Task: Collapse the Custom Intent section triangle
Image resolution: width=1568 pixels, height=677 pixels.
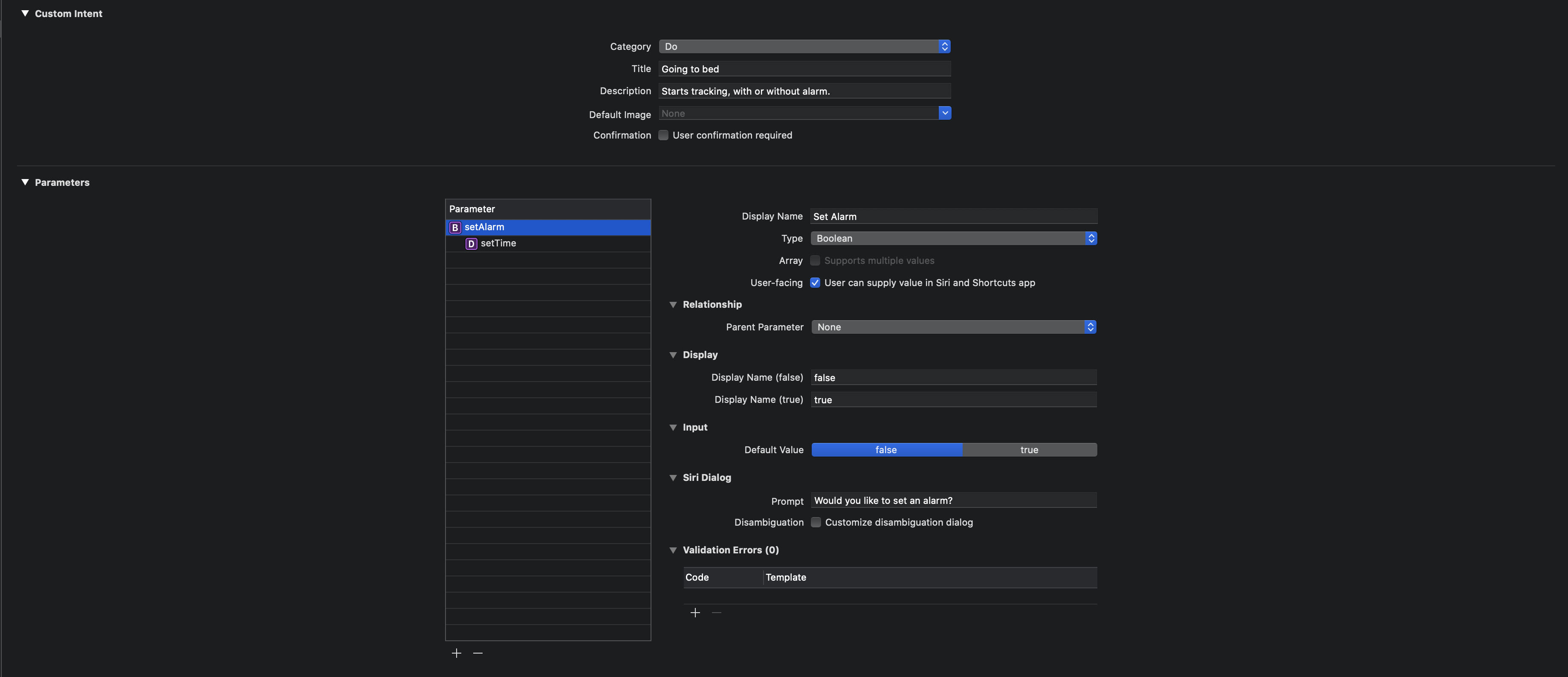Action: tap(25, 13)
